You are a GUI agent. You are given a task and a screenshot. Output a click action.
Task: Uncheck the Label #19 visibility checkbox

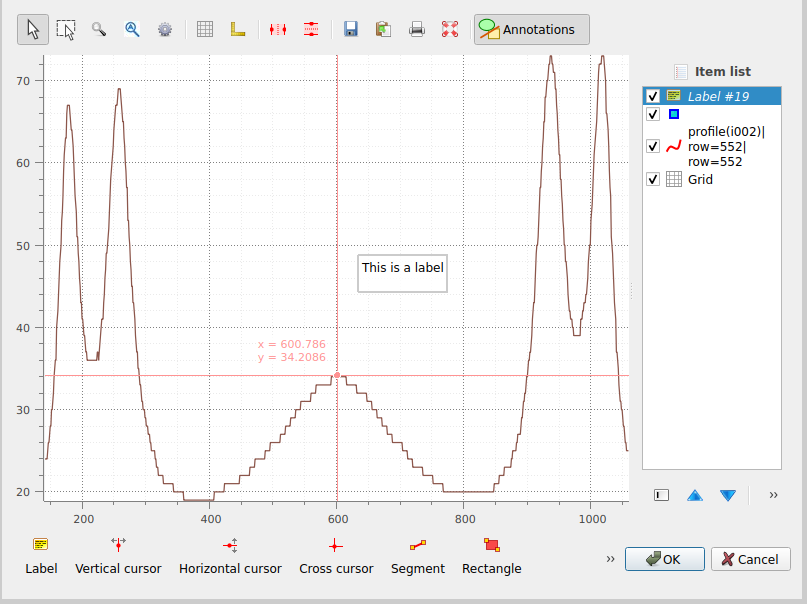tap(653, 96)
